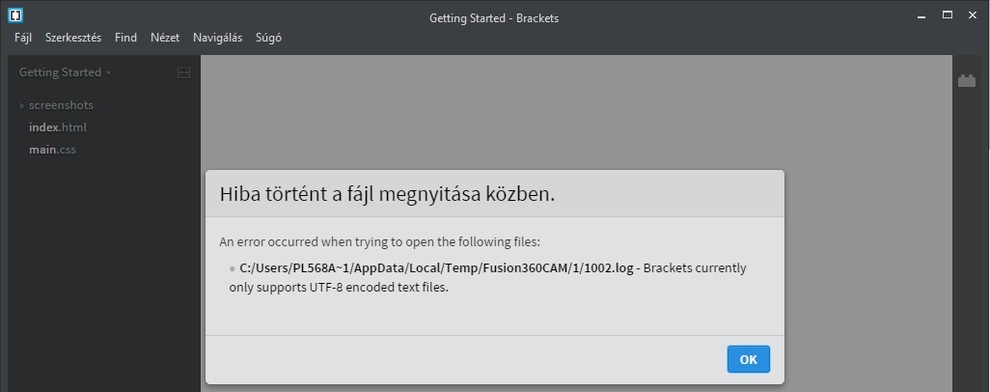Open the Getting Started project dropdown
This screenshot has height=392, width=990.
pyautogui.click(x=65, y=73)
